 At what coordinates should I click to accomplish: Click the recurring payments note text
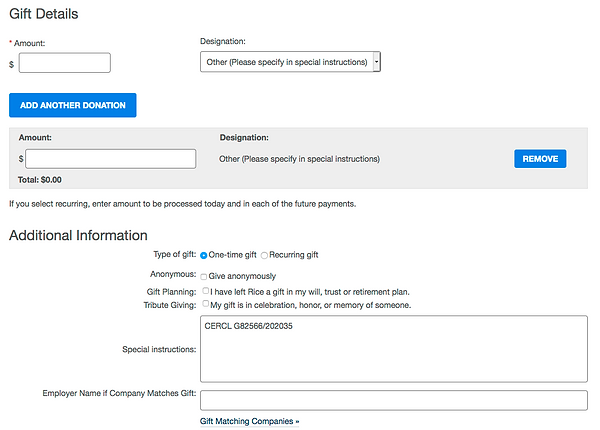pyautogui.click(x=183, y=204)
